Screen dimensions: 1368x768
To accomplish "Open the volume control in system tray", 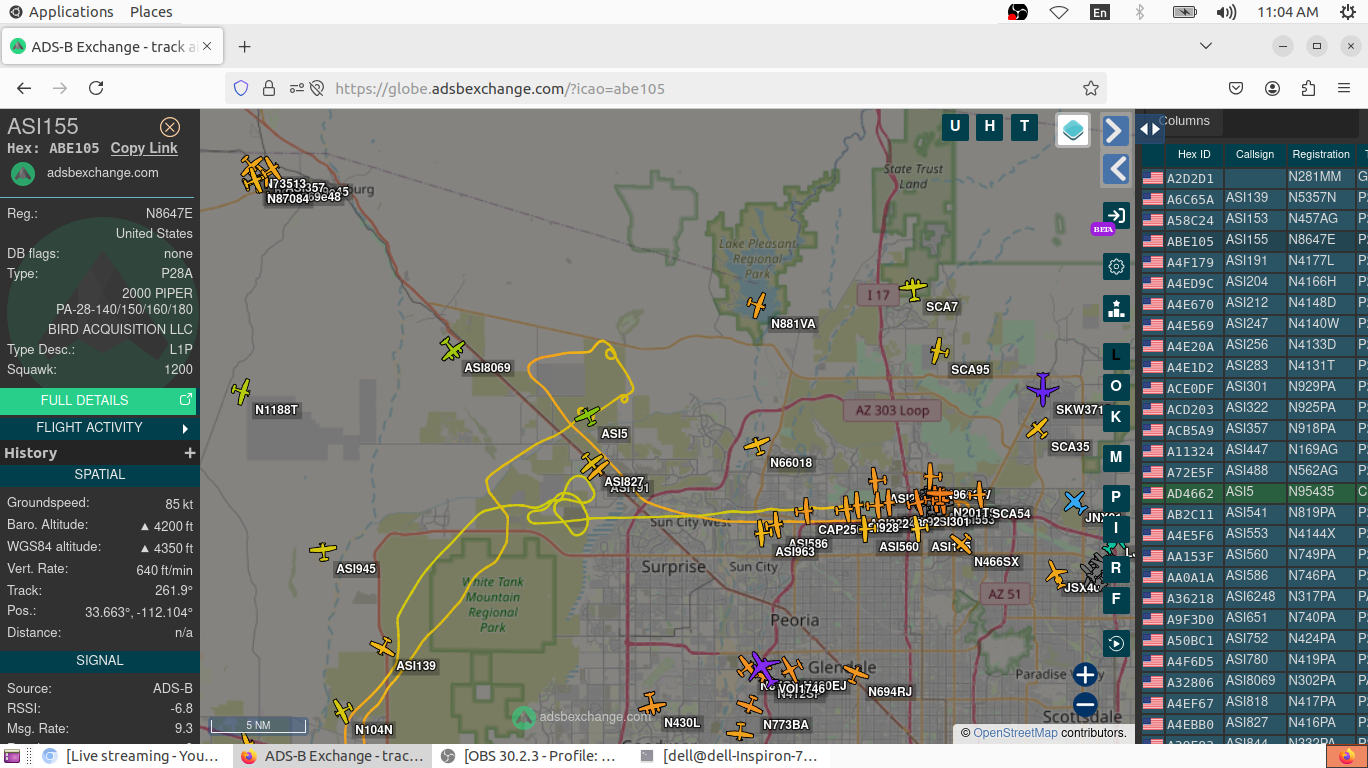I will click(x=1226, y=12).
